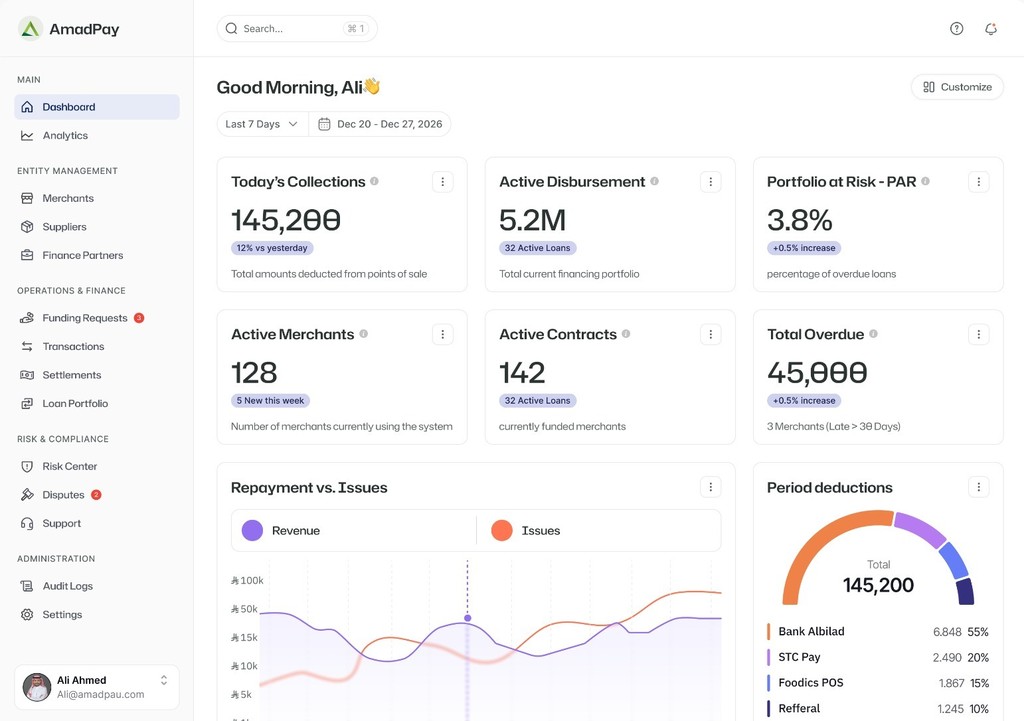Screen dimensions: 1024x721
Task: Open Funding Requests from sidebar
Action: pyautogui.click(x=84, y=318)
